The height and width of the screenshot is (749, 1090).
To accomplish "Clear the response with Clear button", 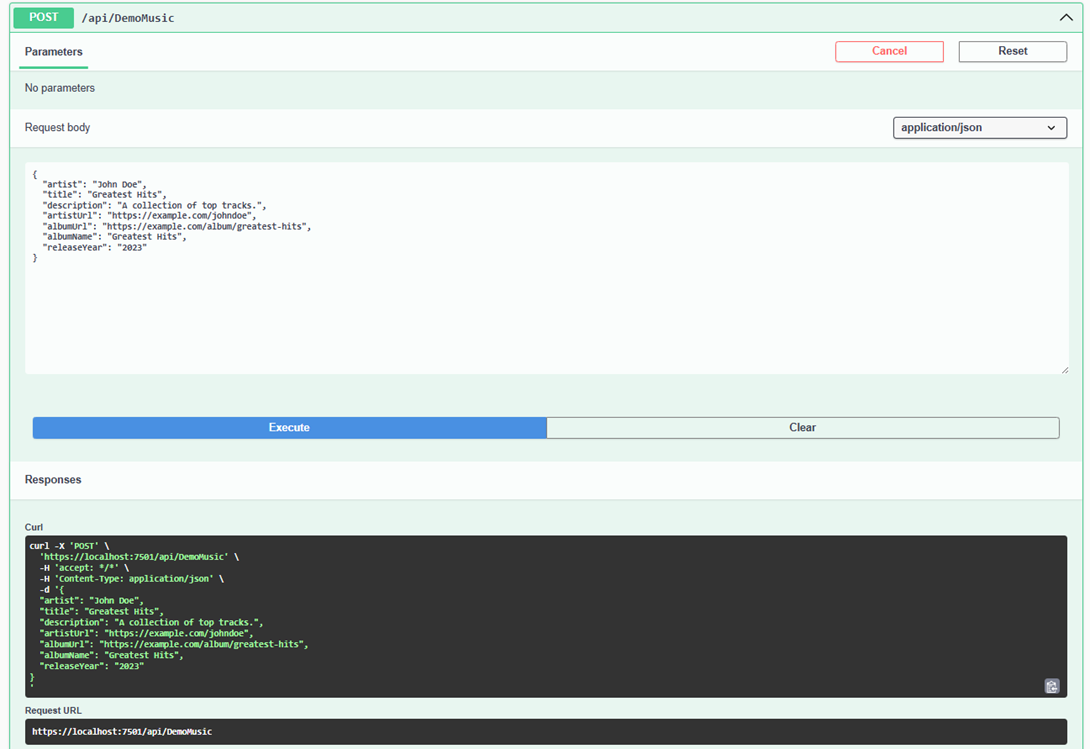I will click(x=802, y=428).
